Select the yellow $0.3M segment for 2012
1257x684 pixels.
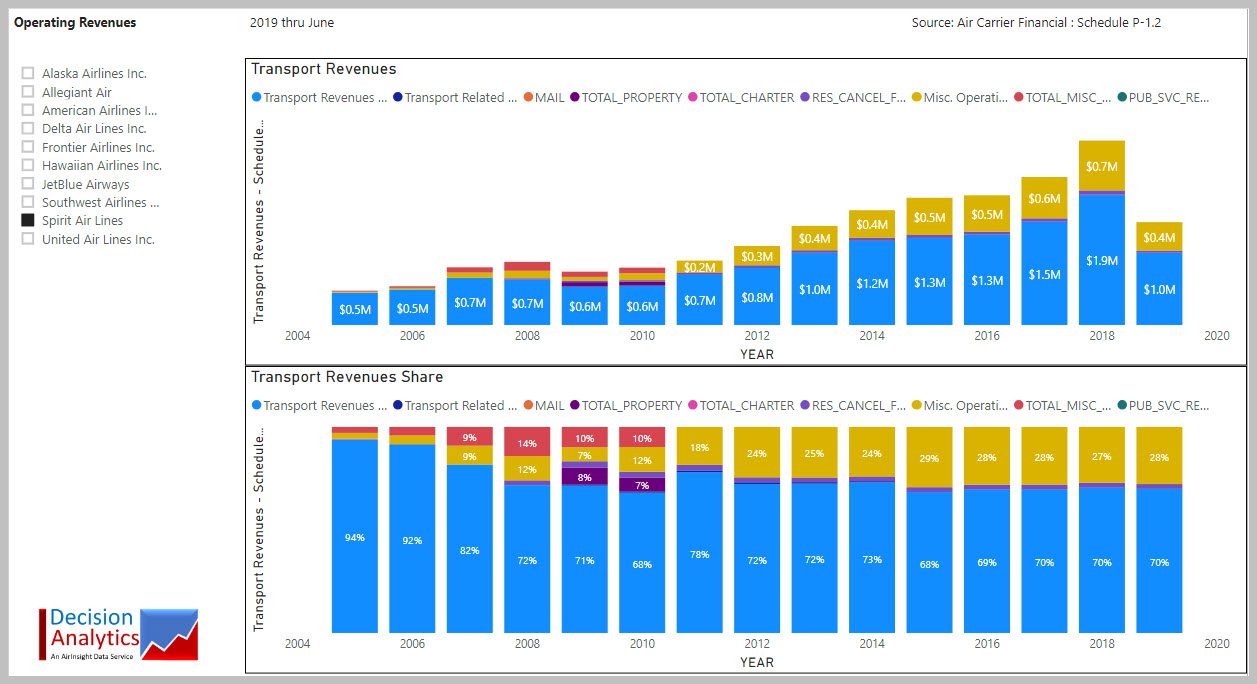(x=757, y=256)
